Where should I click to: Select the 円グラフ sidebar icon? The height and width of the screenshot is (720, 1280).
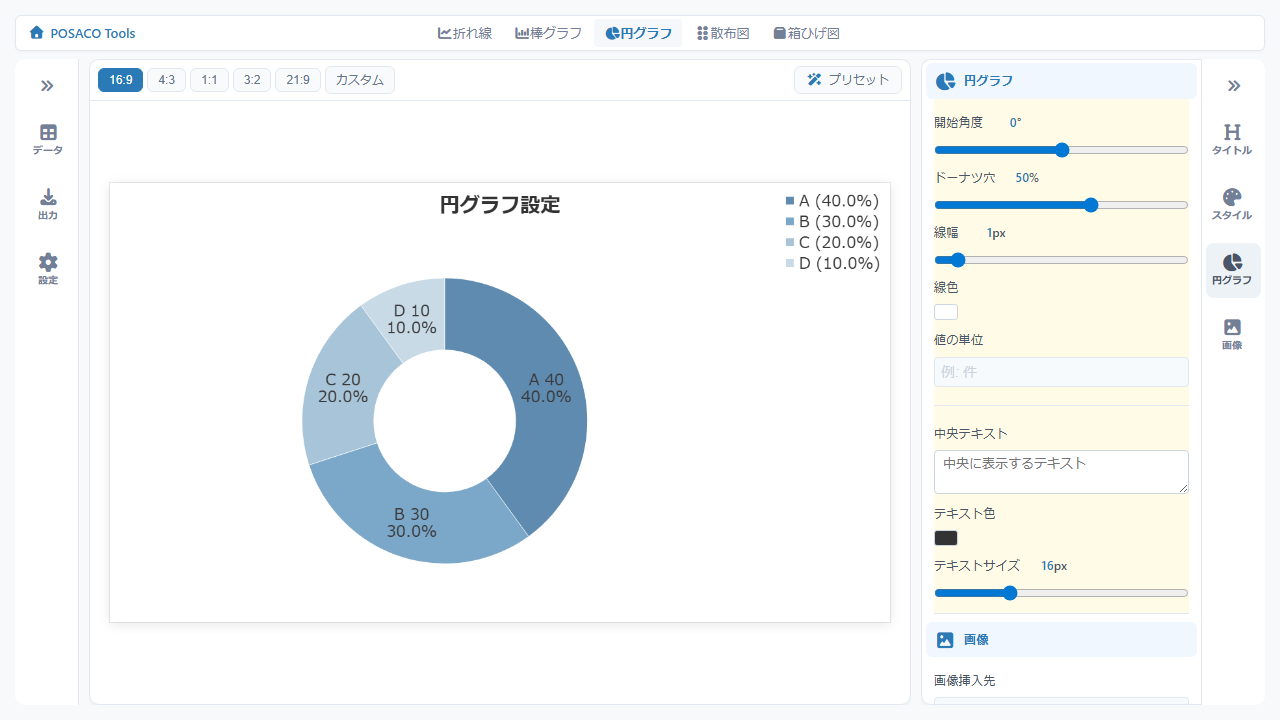tap(1232, 269)
